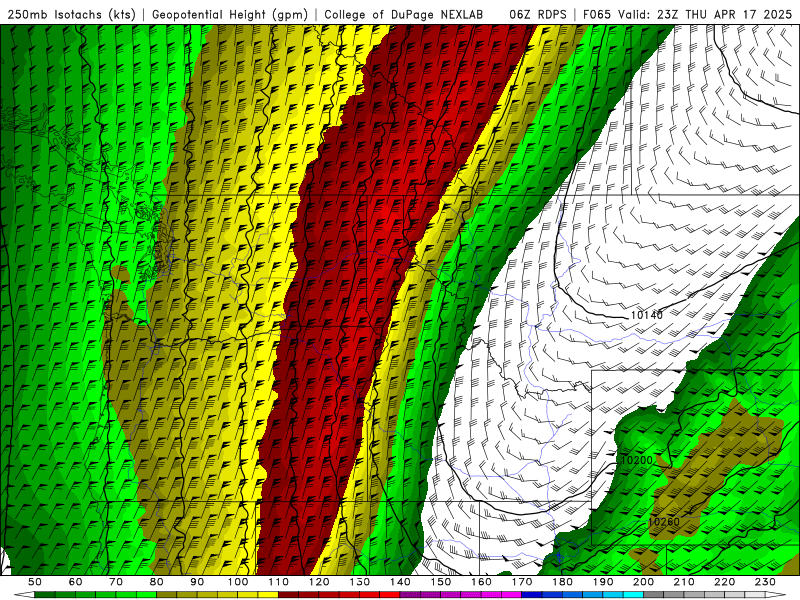This screenshot has height=600, width=800.
Task: Click the 70 value on color scale
Action: [116, 582]
